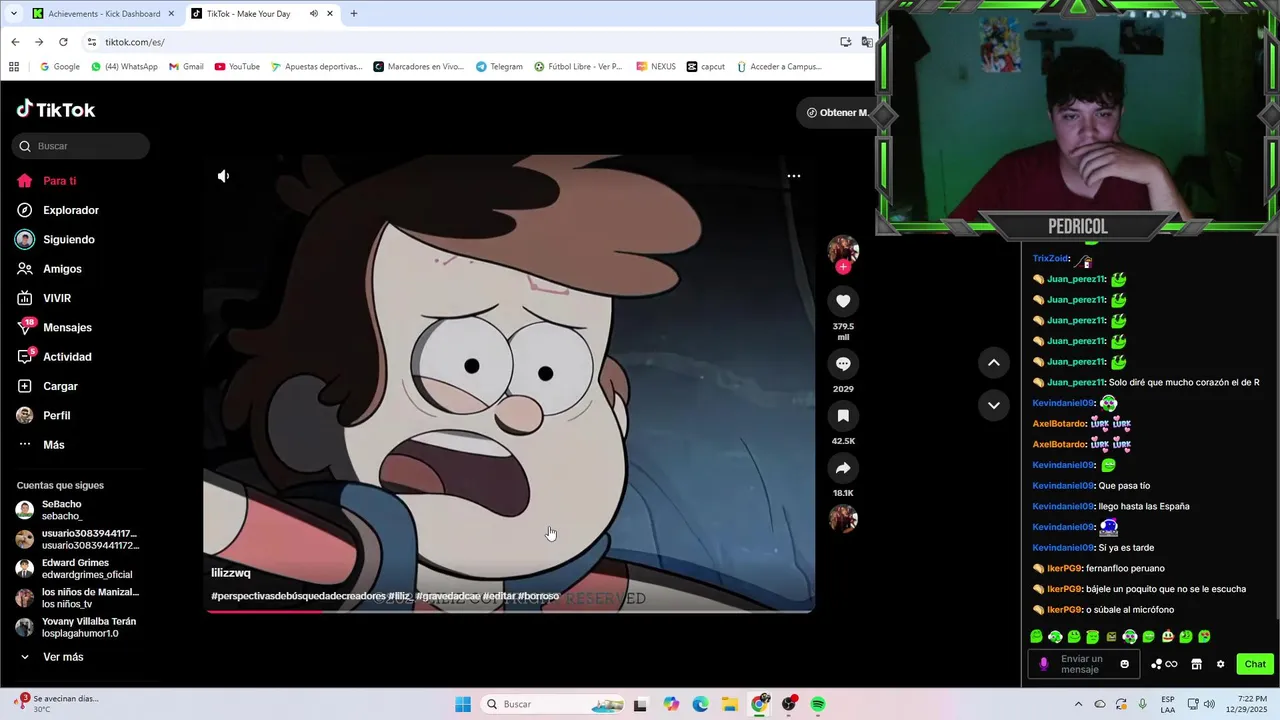Open the tab search dropdown arrow
Screen dimensions: 1280x720
point(13,14)
